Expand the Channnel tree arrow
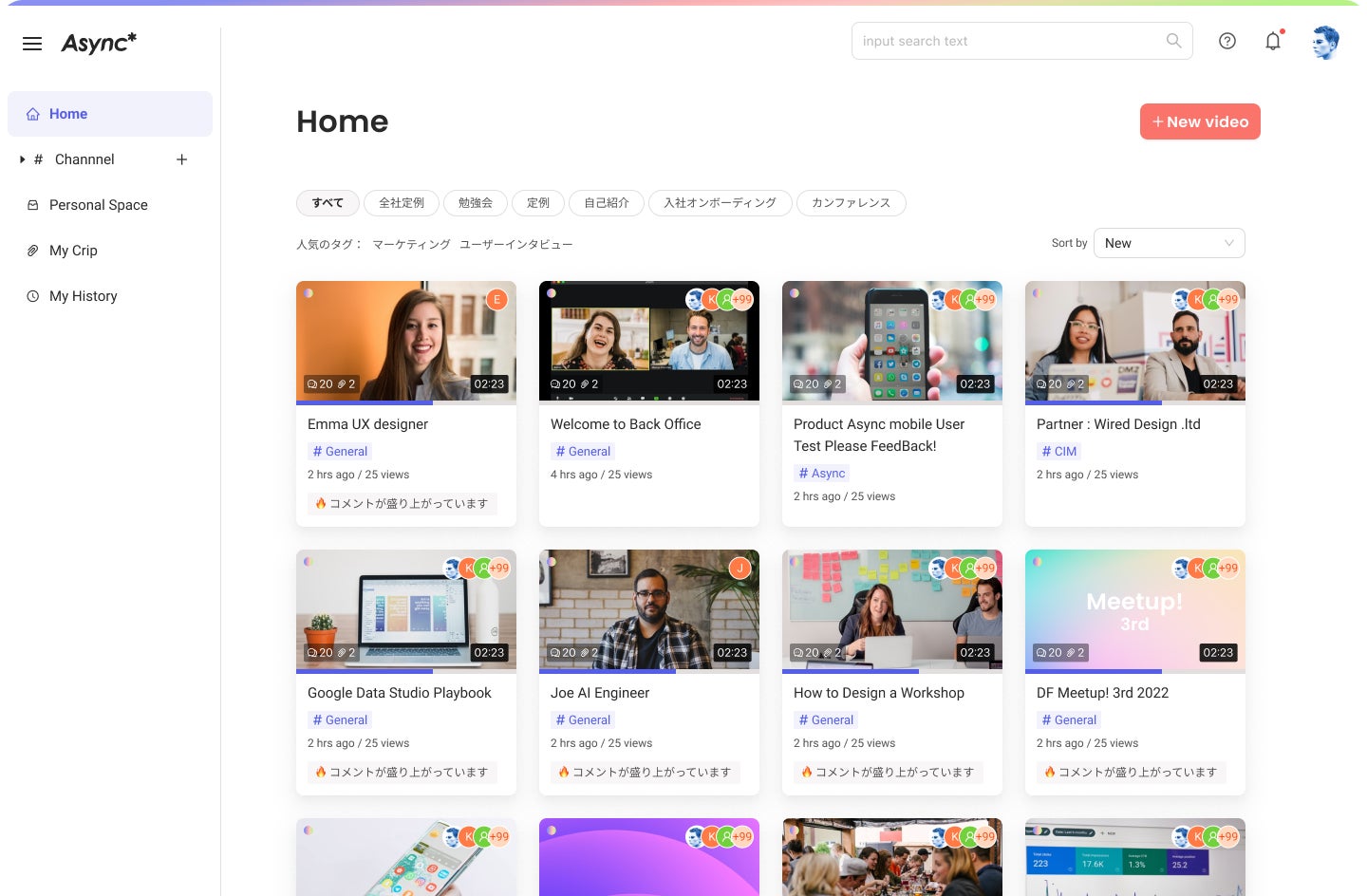Screen dimensions: 1367x896 click(x=22, y=159)
